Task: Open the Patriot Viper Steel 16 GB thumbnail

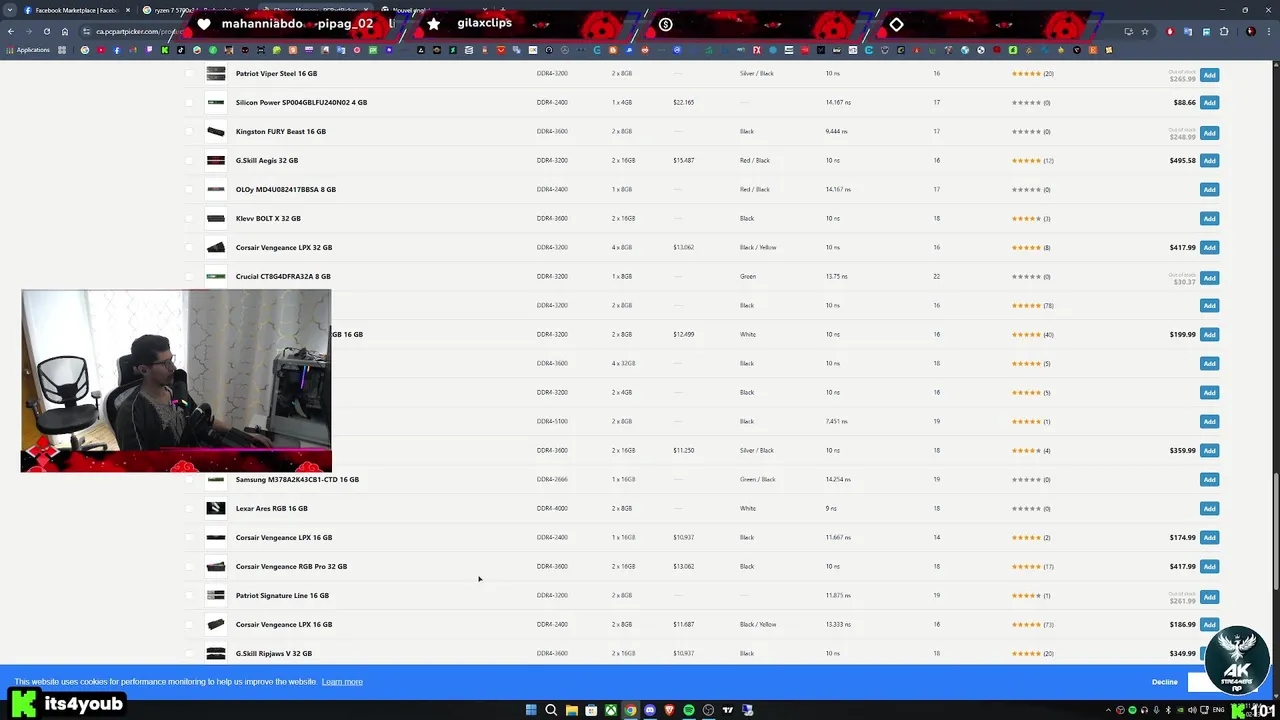Action: (216, 73)
